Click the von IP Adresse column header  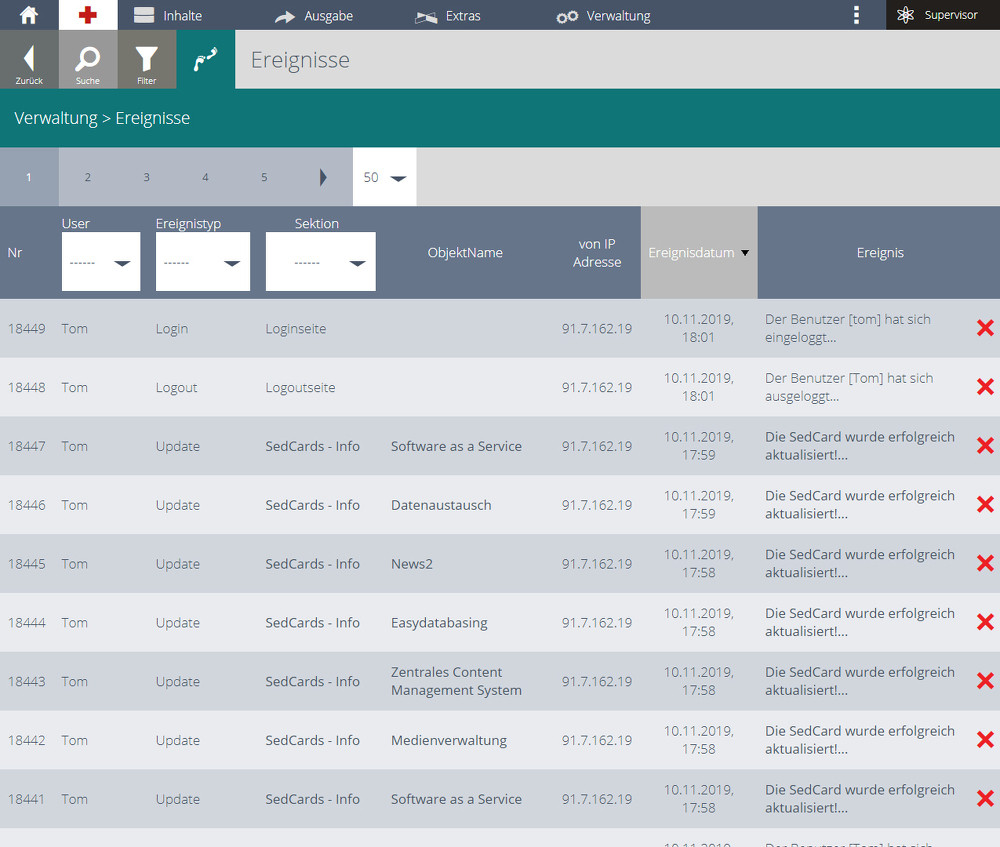pyautogui.click(x=597, y=253)
